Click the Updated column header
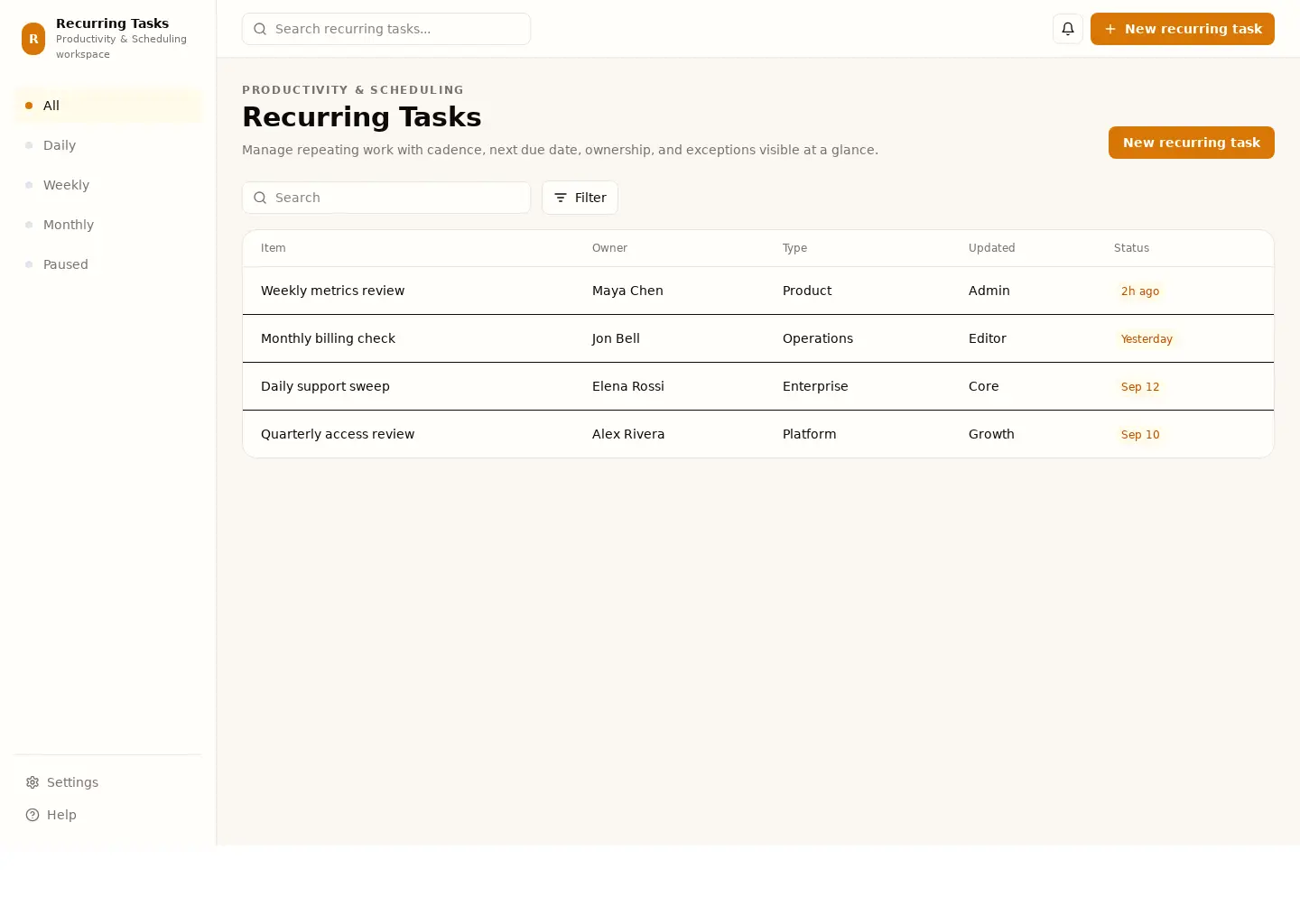 pyautogui.click(x=992, y=248)
